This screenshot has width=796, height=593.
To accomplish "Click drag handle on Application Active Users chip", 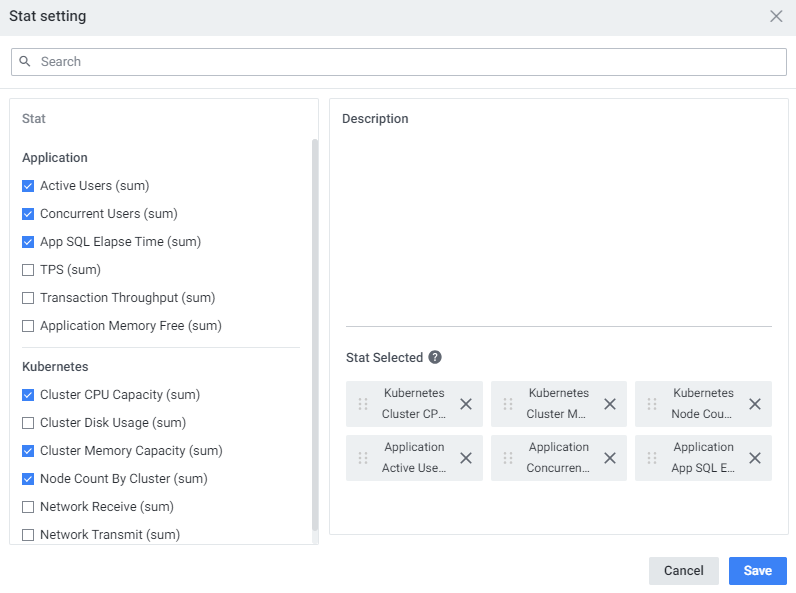I will click(x=363, y=458).
